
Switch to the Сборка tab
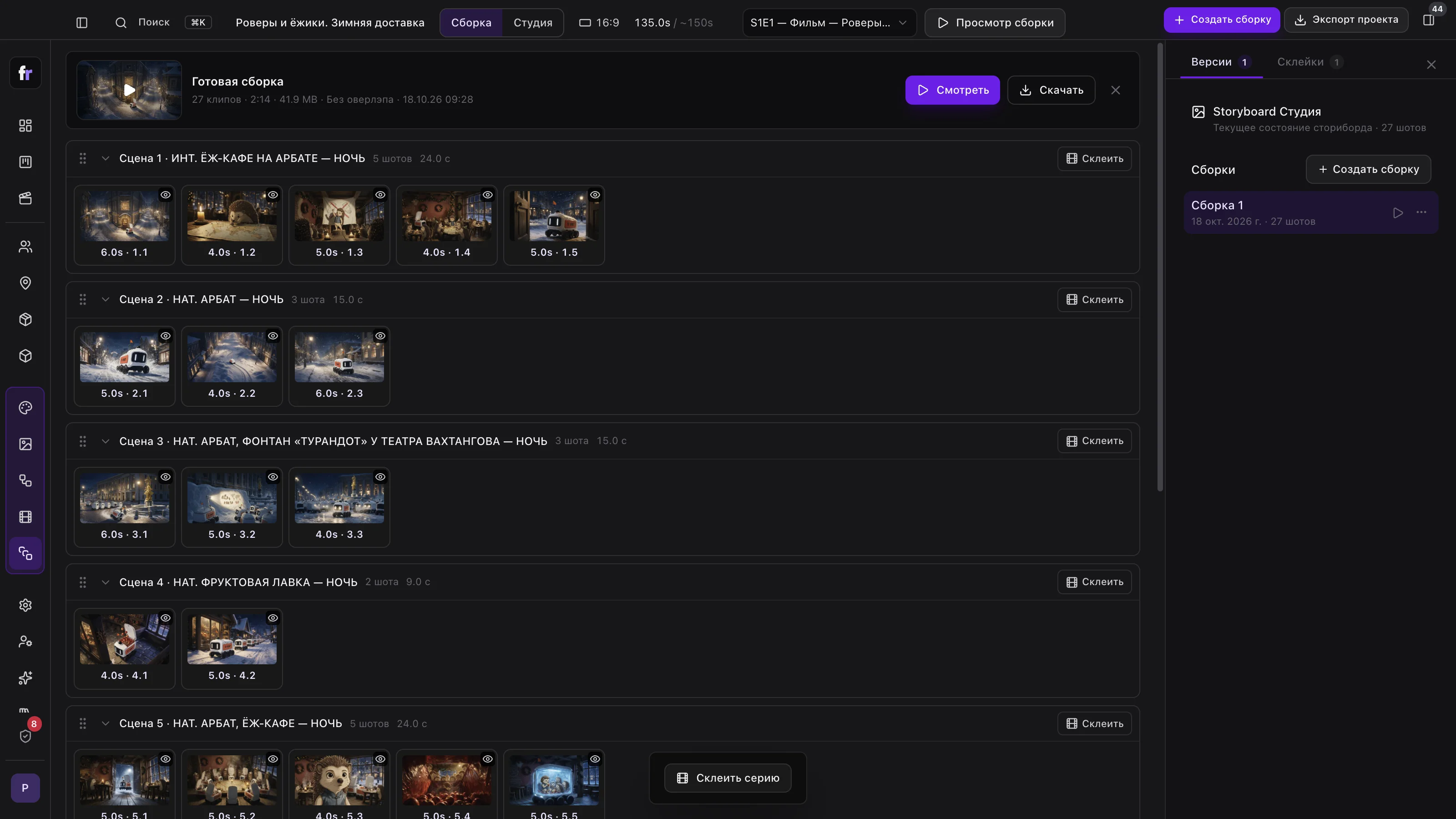[x=471, y=23]
